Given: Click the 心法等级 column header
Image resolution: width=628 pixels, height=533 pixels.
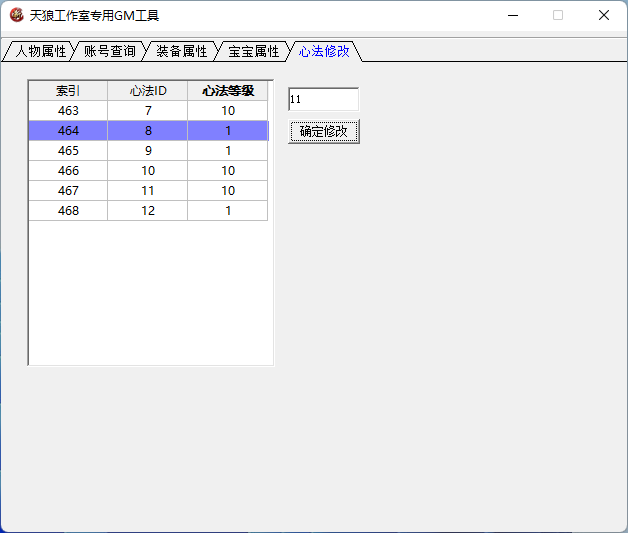Looking at the screenshot, I should 228,91.
